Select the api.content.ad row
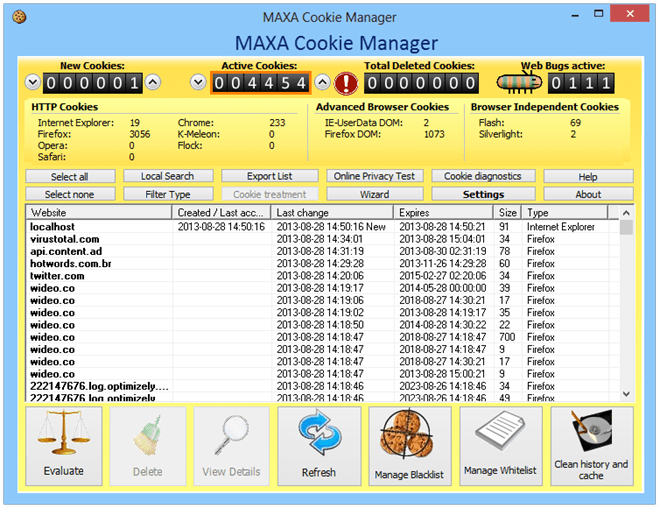The width and height of the screenshot is (660, 508). [322, 251]
